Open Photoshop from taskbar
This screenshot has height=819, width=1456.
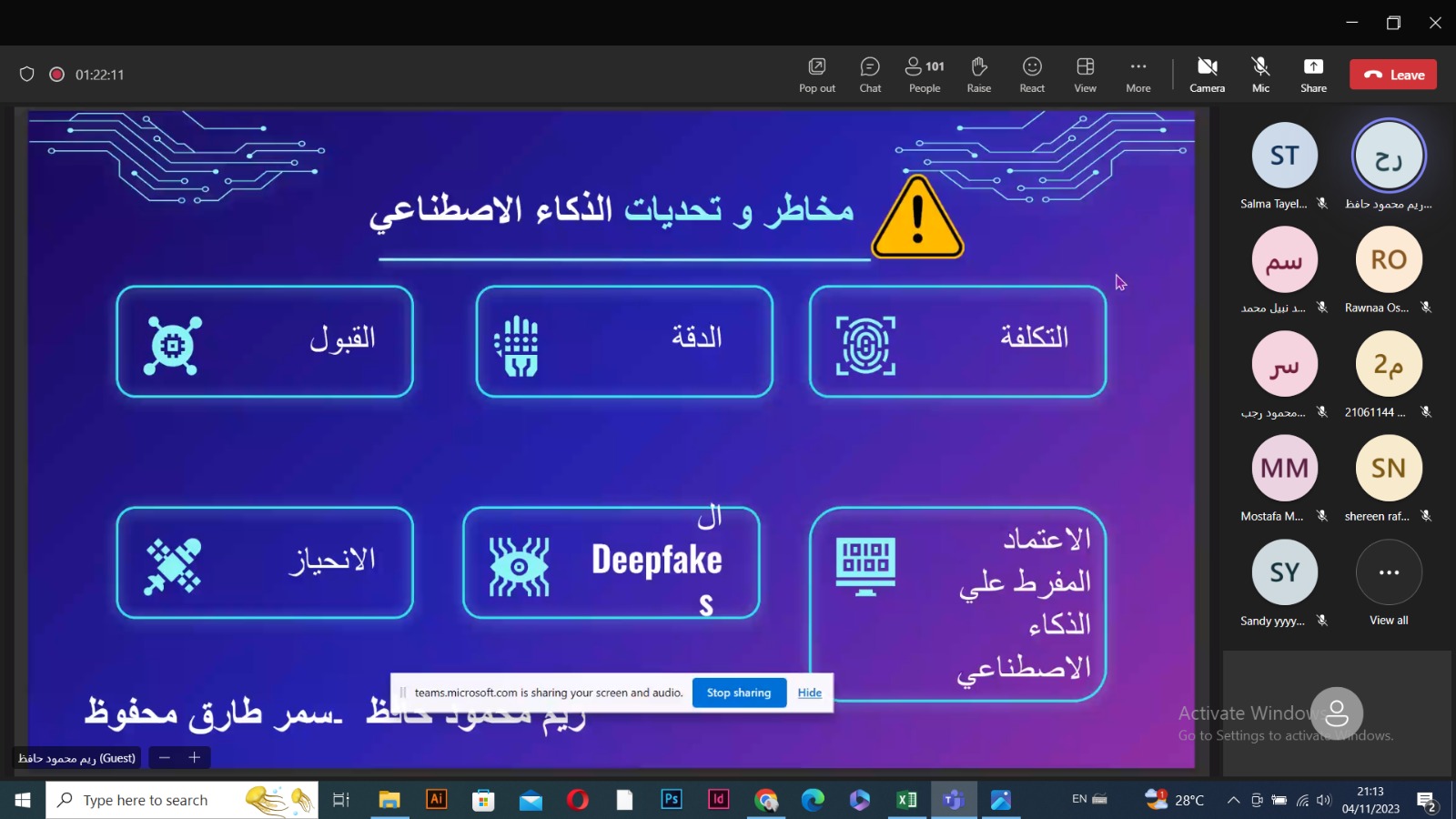pos(672,800)
